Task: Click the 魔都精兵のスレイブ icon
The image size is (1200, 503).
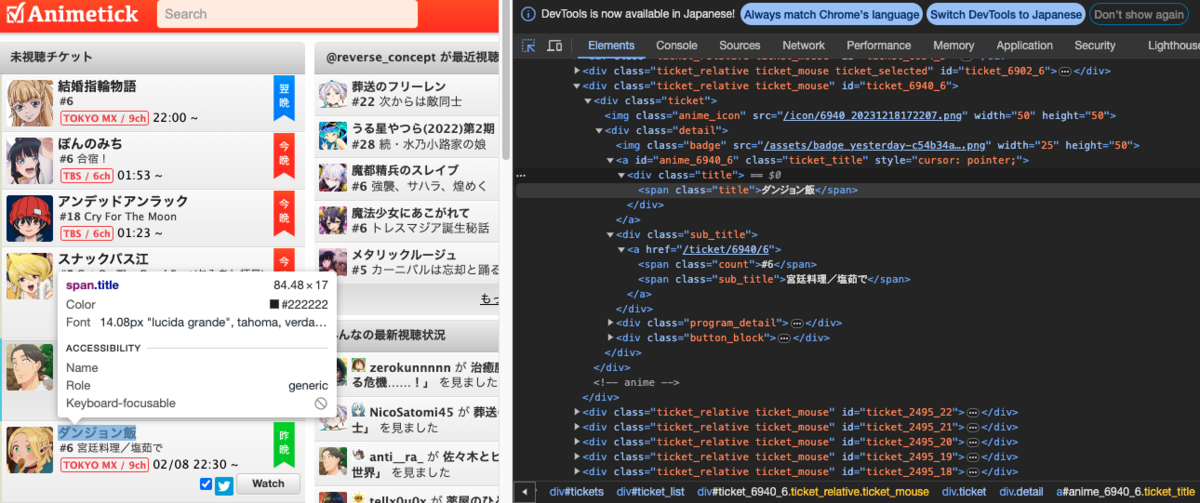Action: click(x=332, y=178)
